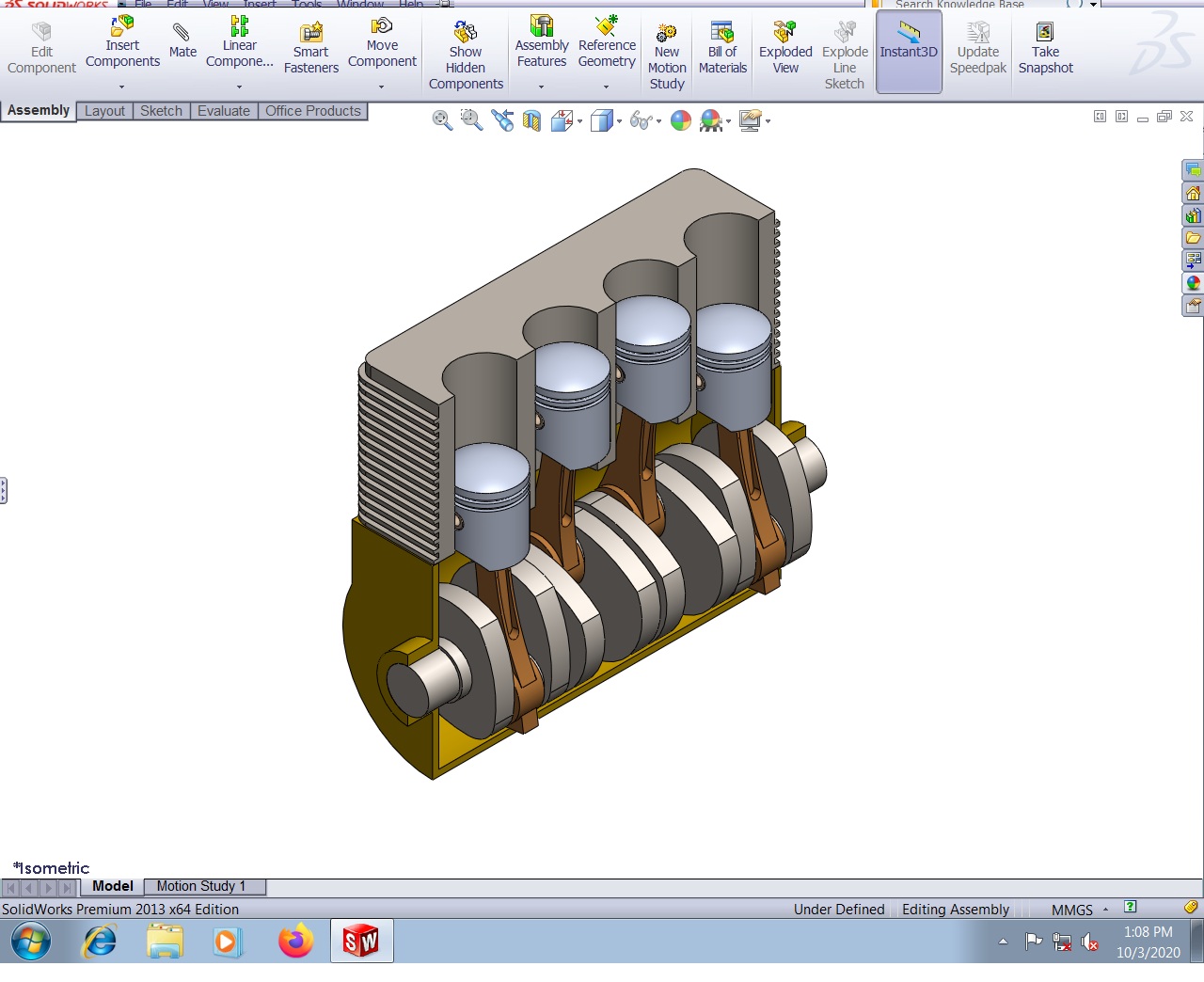
Task: Activate the Section View tool
Action: coord(531,120)
